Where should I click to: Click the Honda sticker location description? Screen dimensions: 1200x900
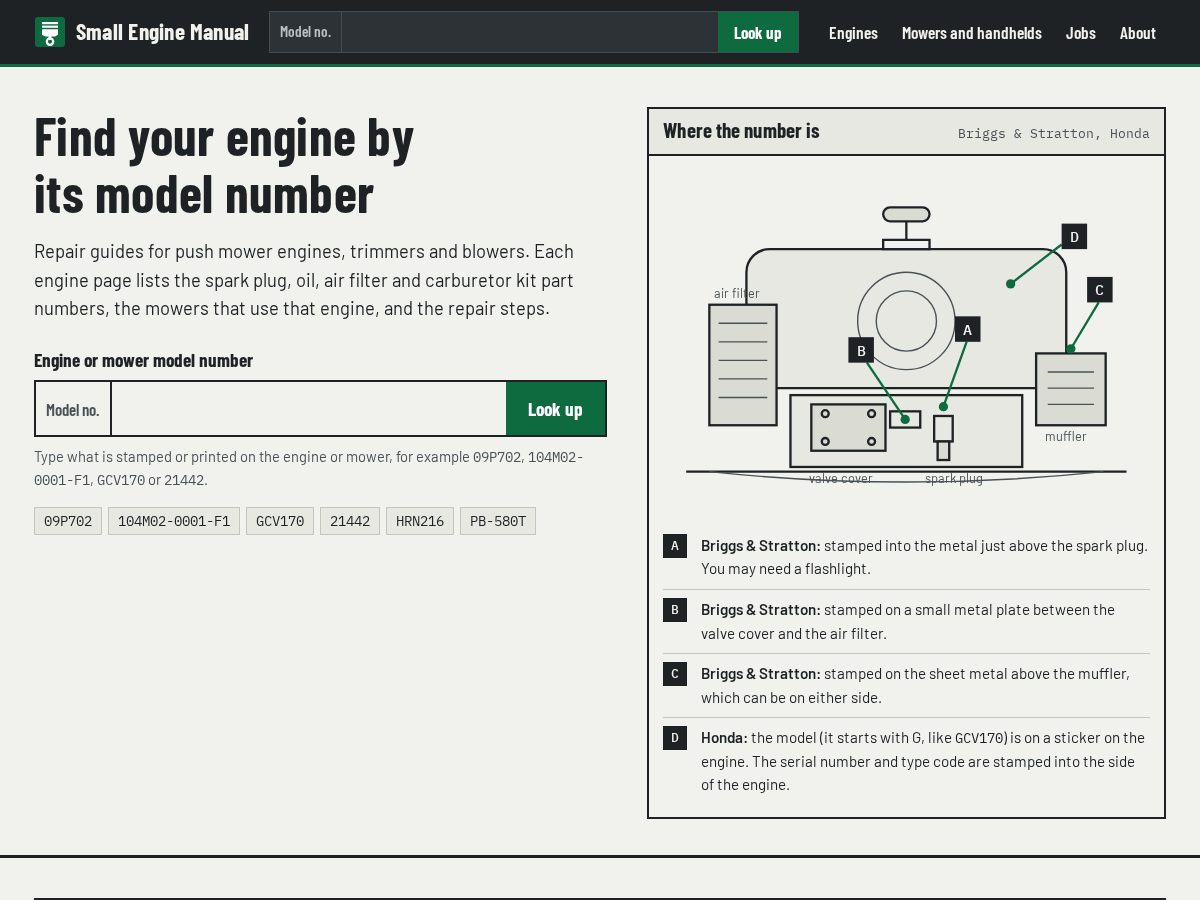[x=923, y=761]
